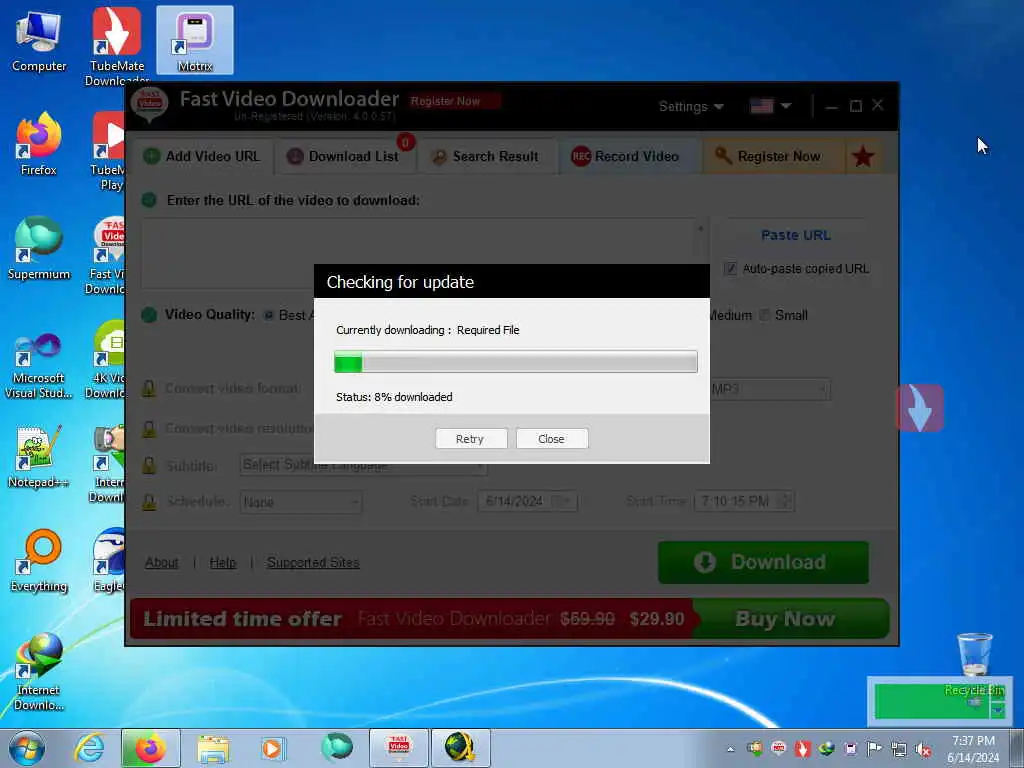Click the lock icon beside Convert video format
Screen dimensions: 1024x768
tap(150, 389)
